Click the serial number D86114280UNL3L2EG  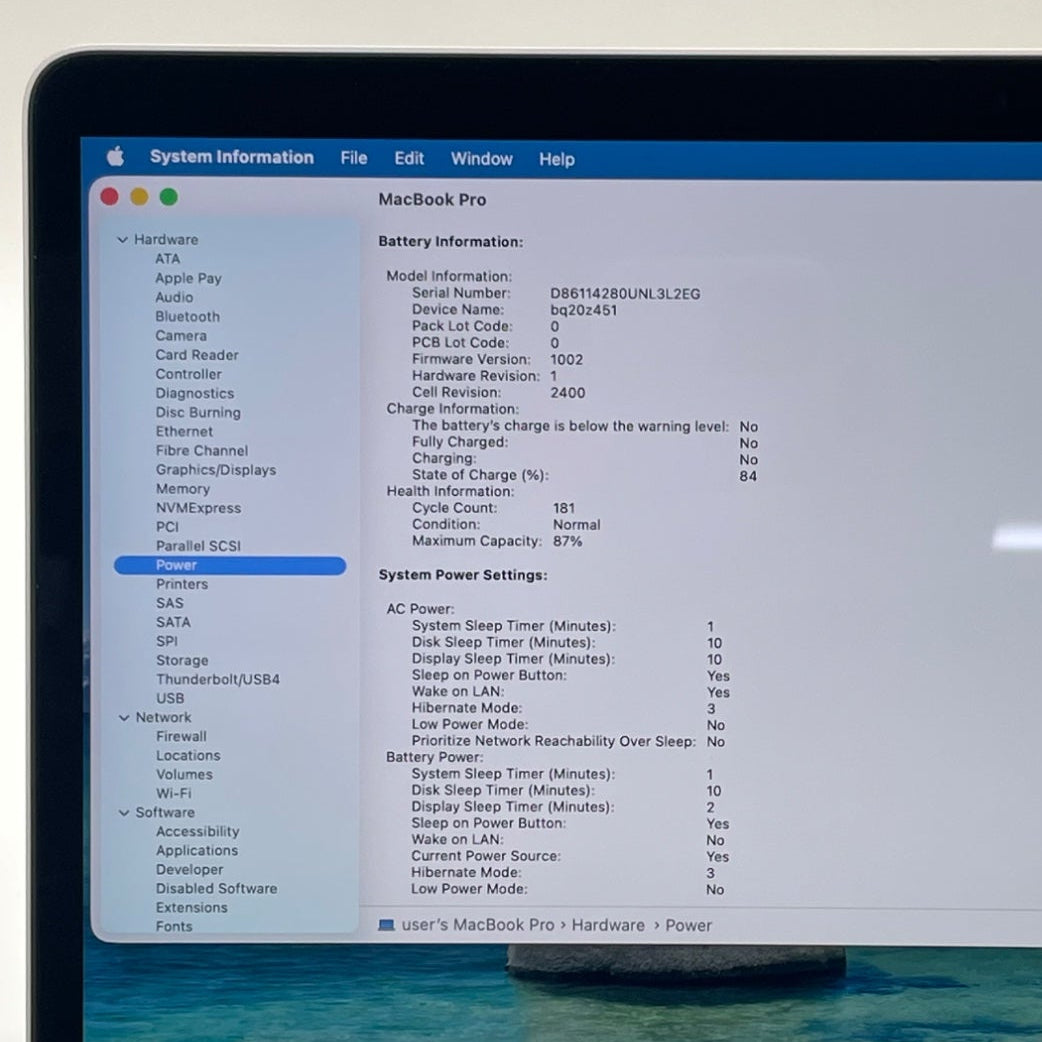tap(625, 294)
